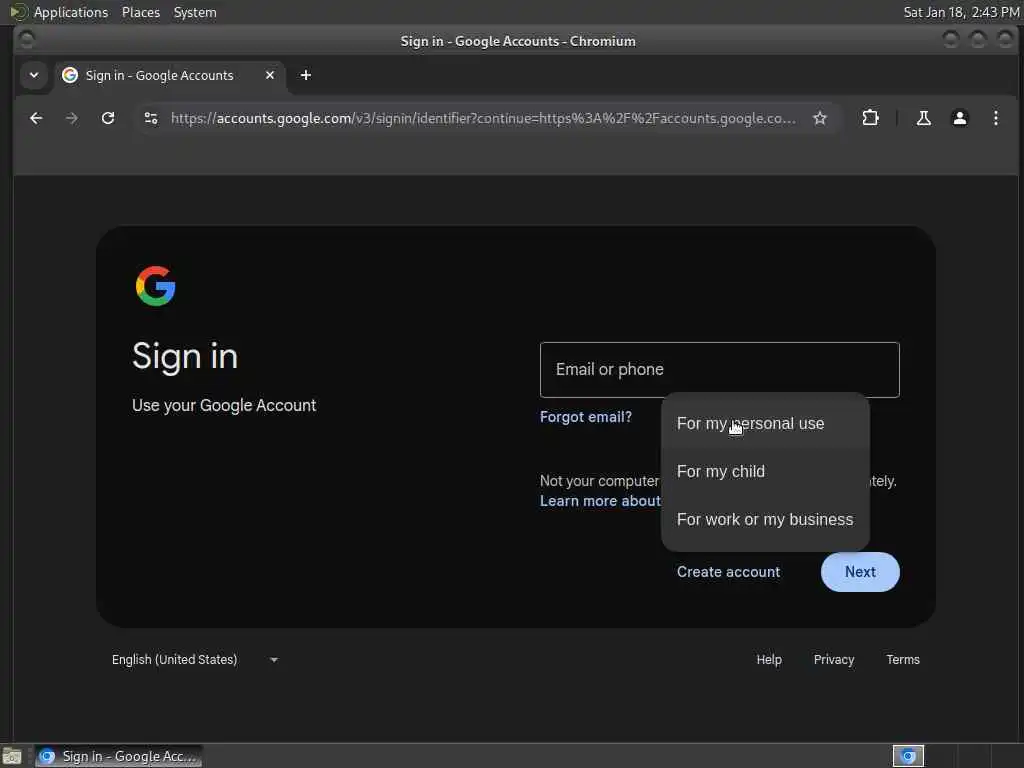1024x768 pixels.
Task: Click the forward navigation arrow
Action: tap(72, 118)
